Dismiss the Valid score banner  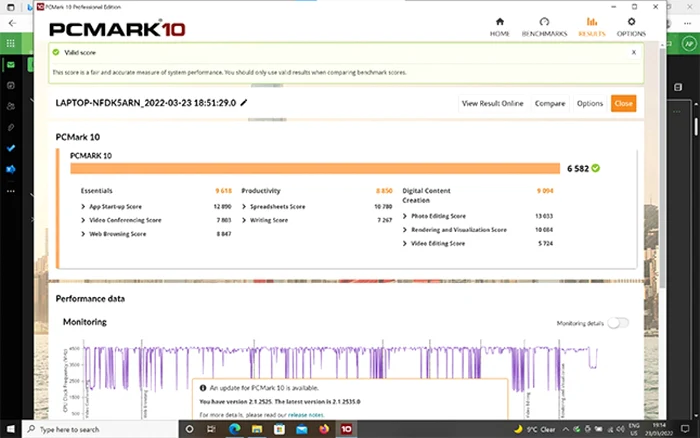pyautogui.click(x=633, y=52)
